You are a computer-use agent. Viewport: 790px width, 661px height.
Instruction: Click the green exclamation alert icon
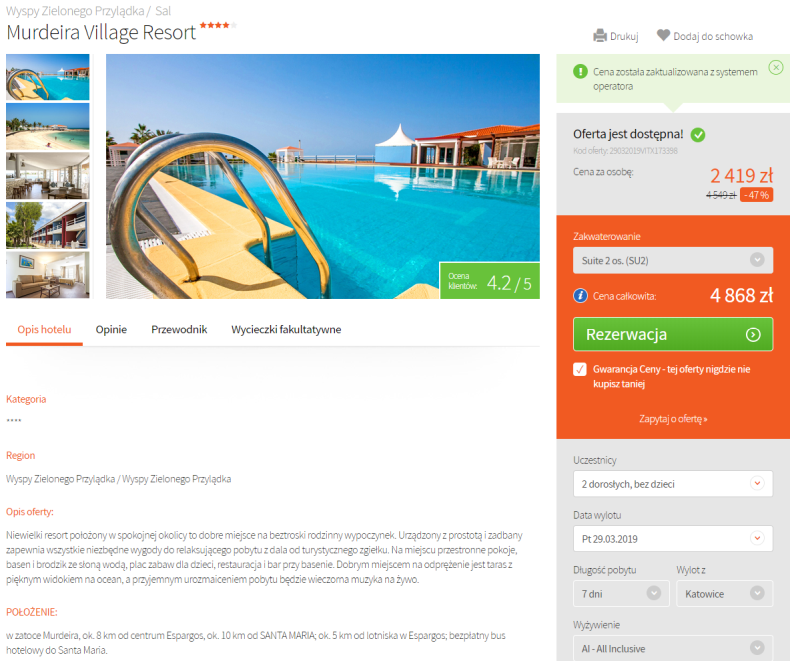pyautogui.click(x=580, y=72)
